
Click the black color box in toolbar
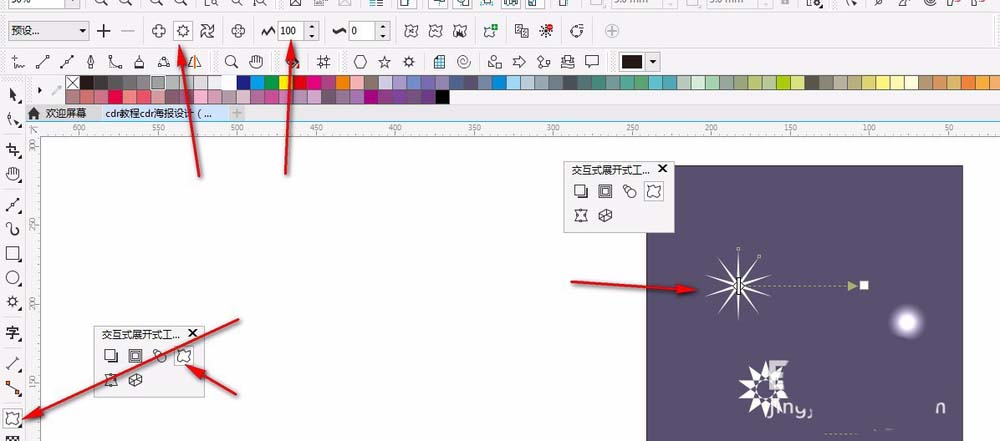tap(632, 62)
